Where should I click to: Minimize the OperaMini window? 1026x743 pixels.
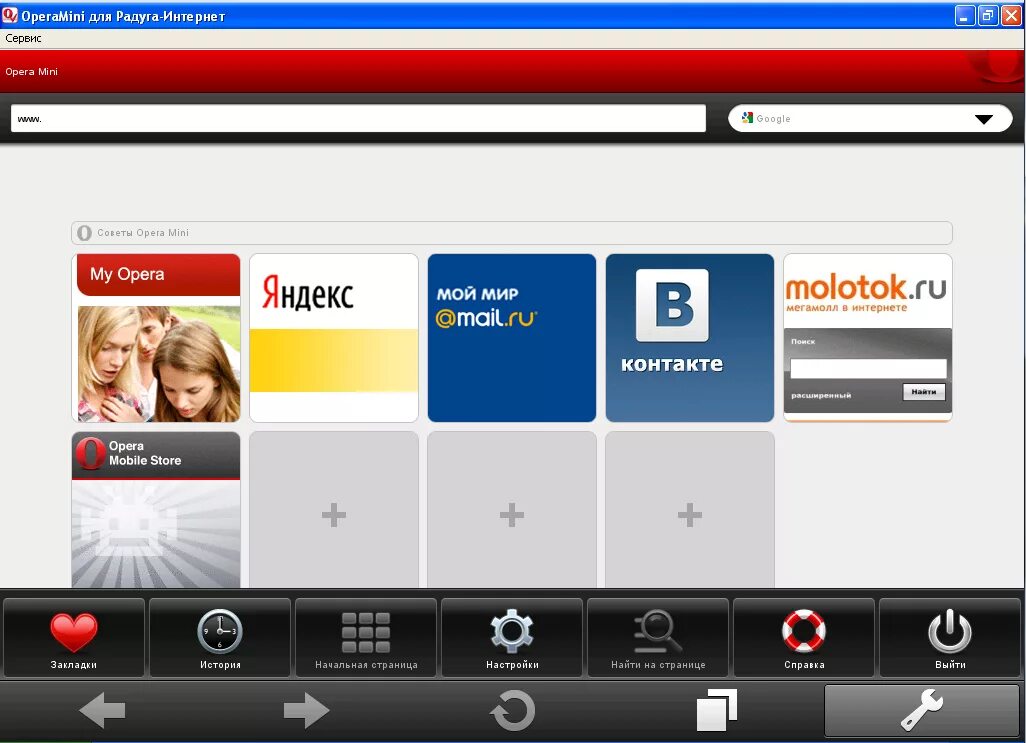coord(964,15)
